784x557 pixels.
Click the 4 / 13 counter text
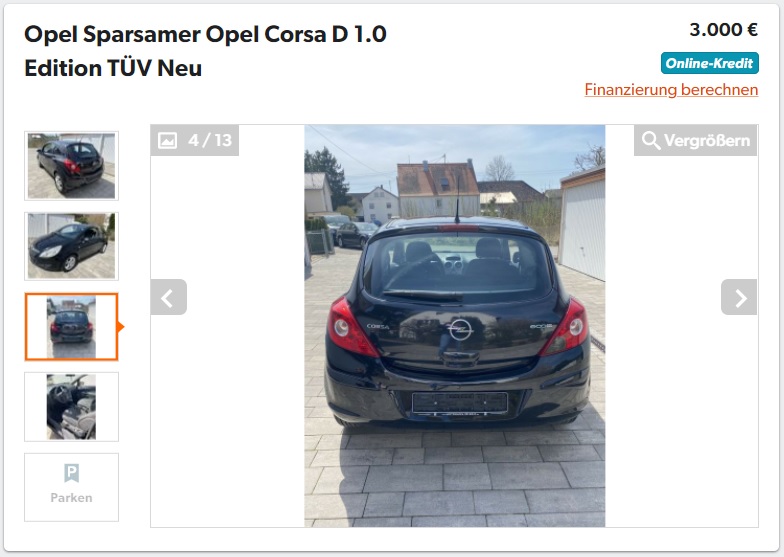click(210, 140)
